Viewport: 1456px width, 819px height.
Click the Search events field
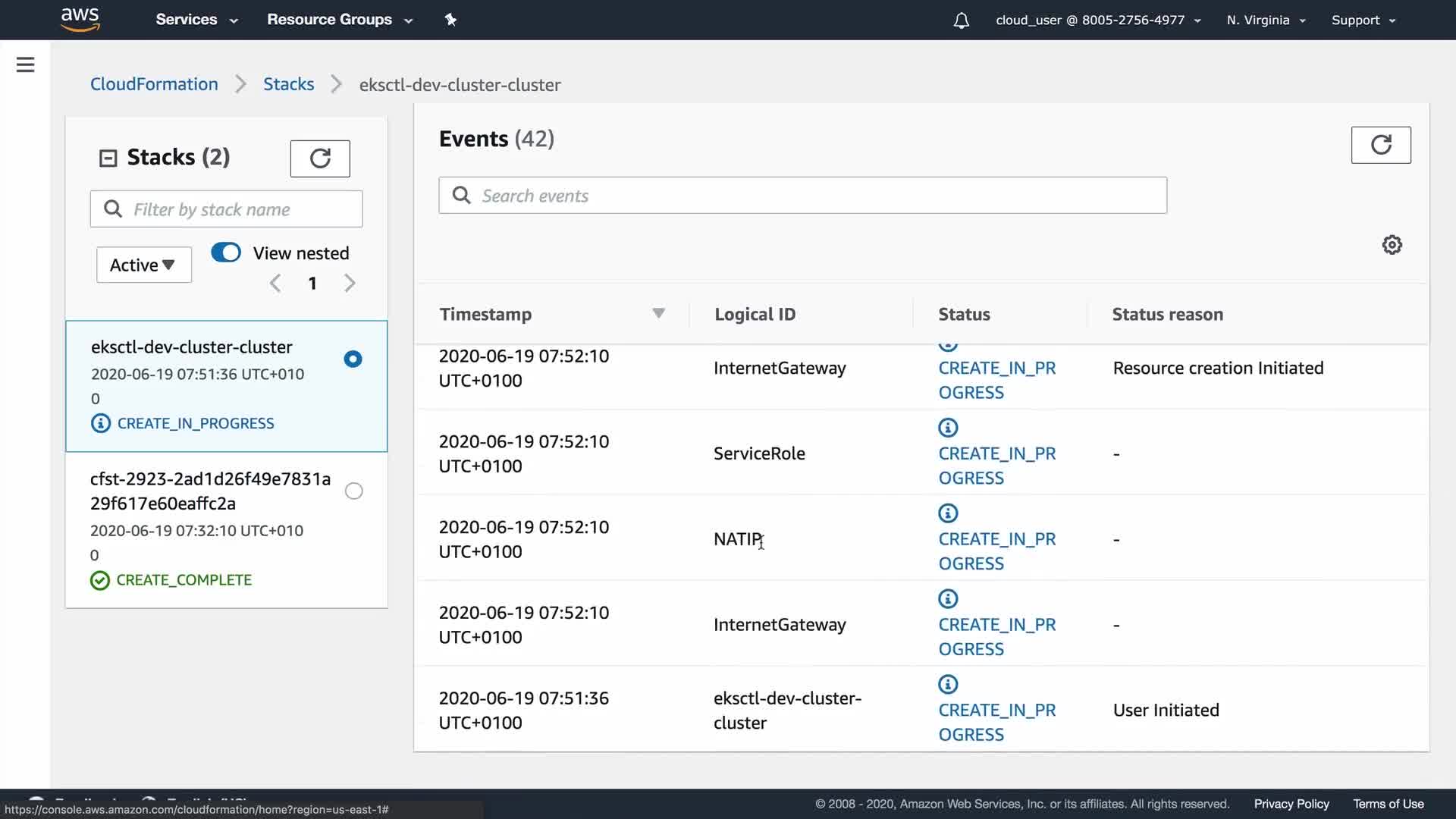[802, 196]
